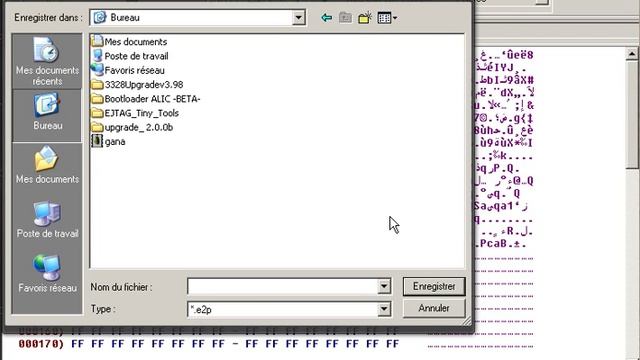Go back using the green arrow icon

click(327, 18)
